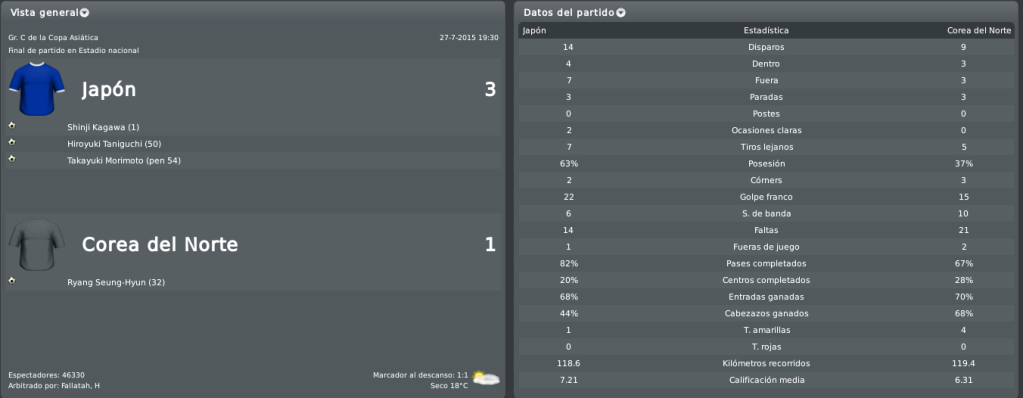1023x398 pixels.
Task: Click Corea del Norte's grey jersey icon
Action: point(37,243)
